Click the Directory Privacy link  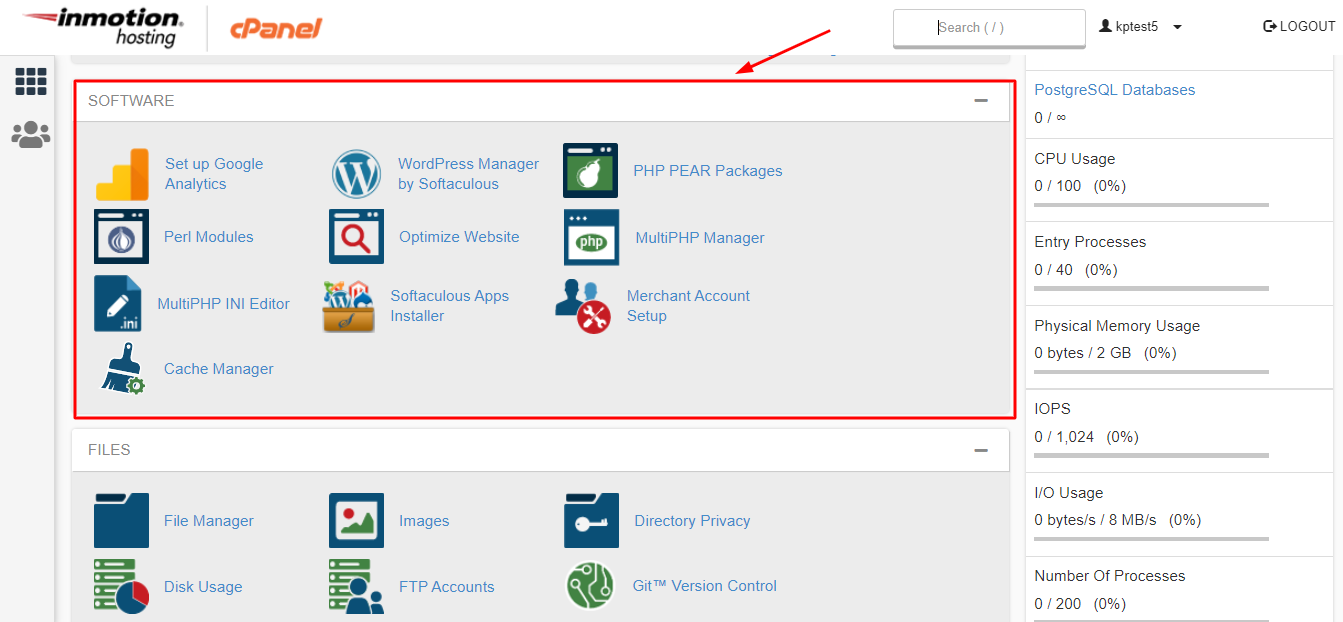(692, 521)
